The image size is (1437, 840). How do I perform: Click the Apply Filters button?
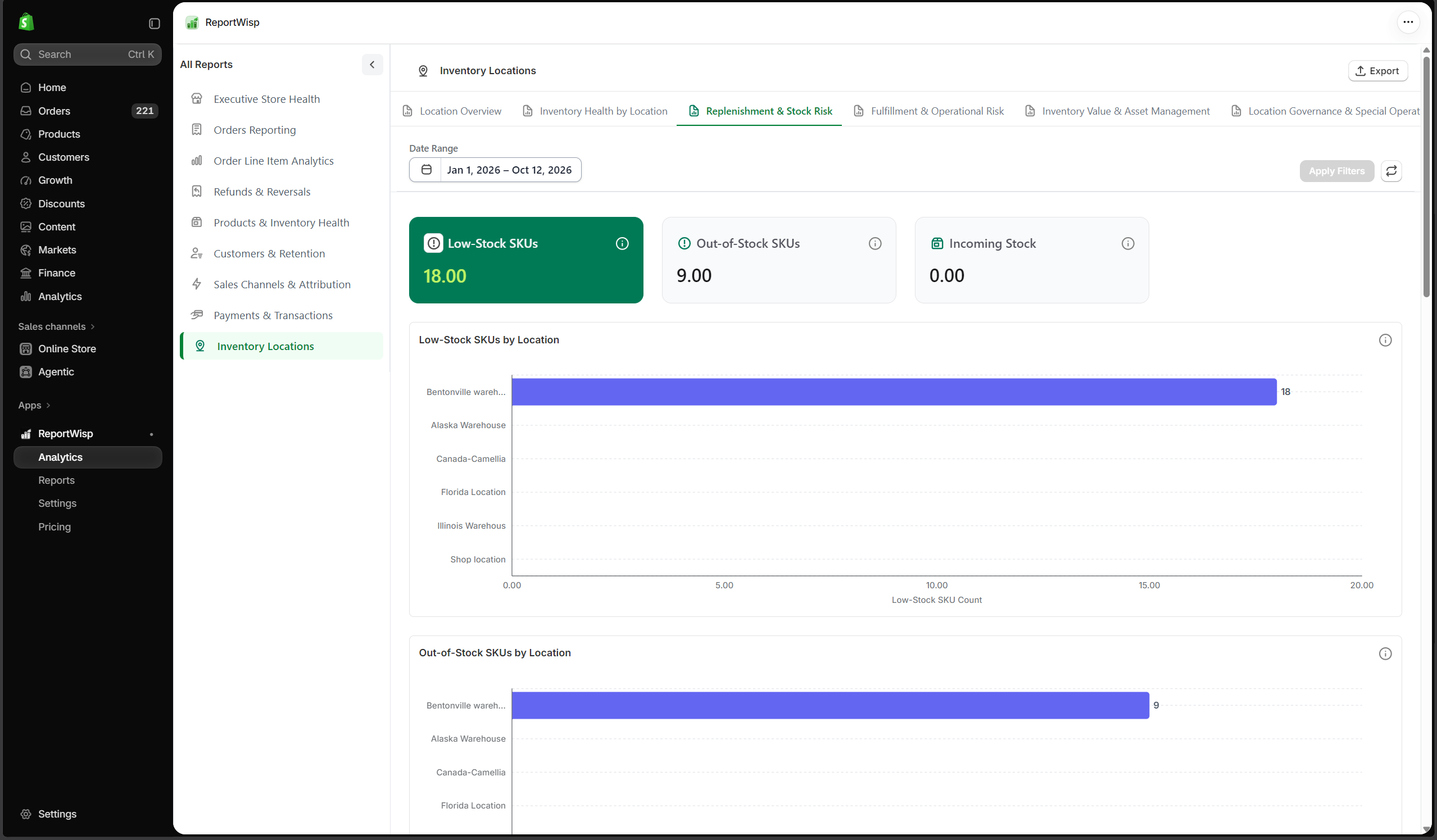point(1336,170)
